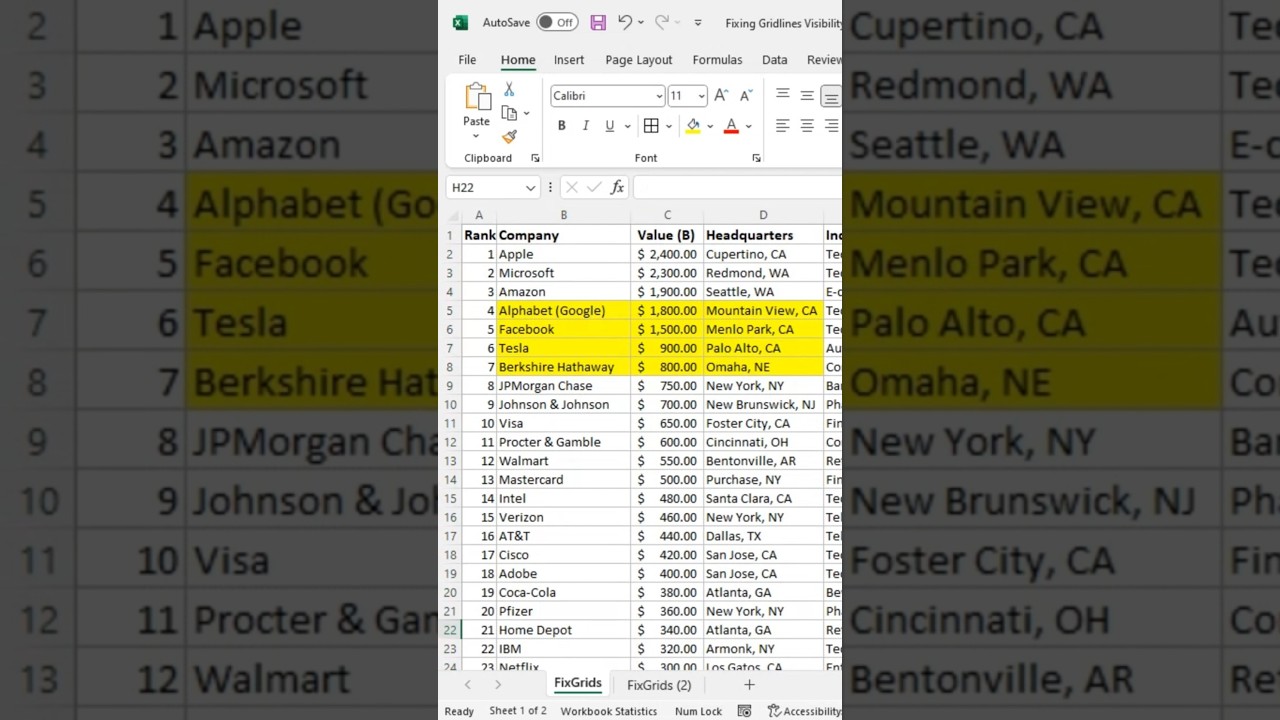The width and height of the screenshot is (1280, 720).
Task: Open the Page Layout tab
Action: (x=639, y=60)
